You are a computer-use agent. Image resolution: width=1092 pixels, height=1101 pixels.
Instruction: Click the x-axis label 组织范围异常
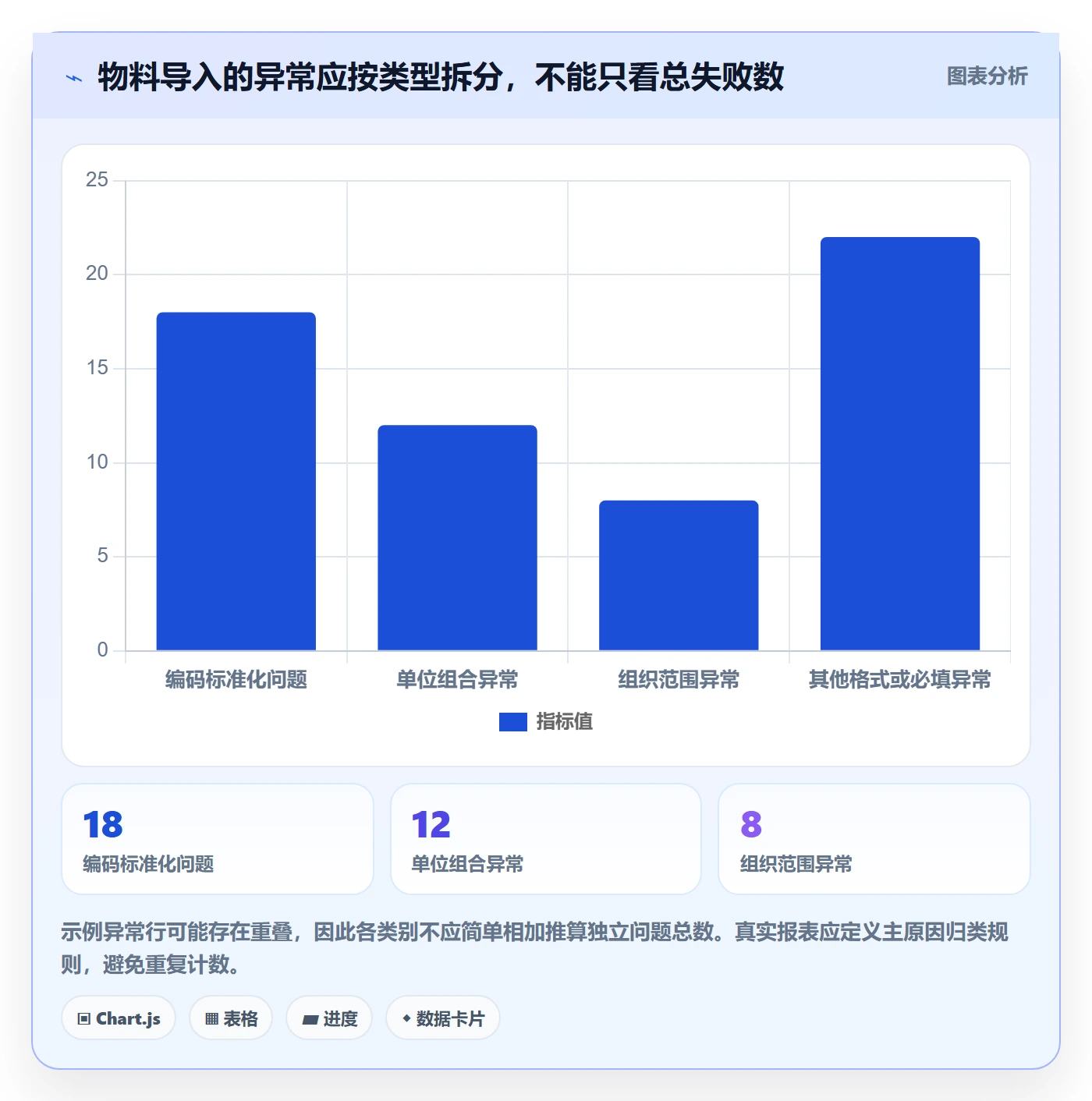click(679, 680)
